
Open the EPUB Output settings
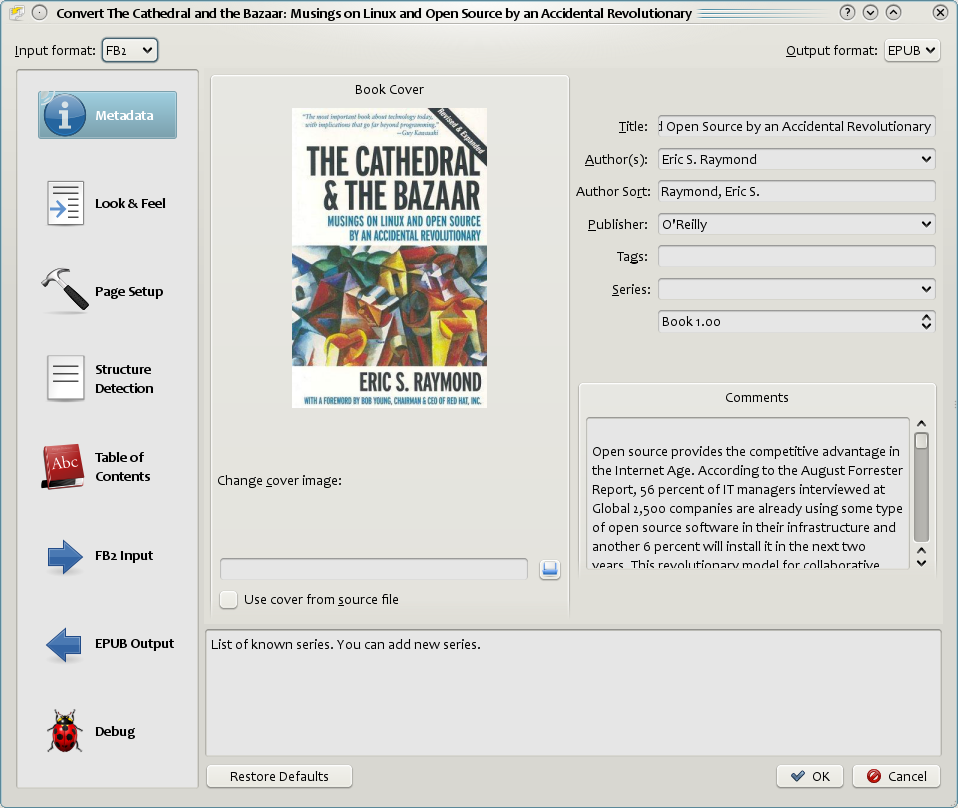coord(106,643)
